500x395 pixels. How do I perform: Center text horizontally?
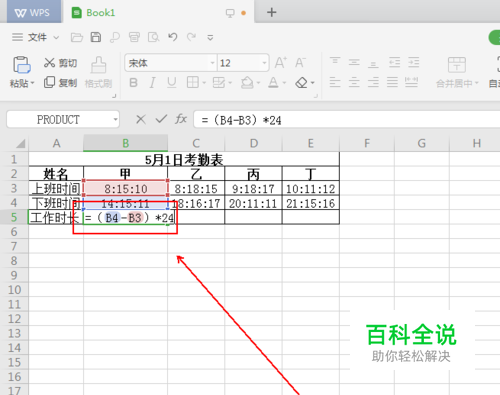coord(354,82)
